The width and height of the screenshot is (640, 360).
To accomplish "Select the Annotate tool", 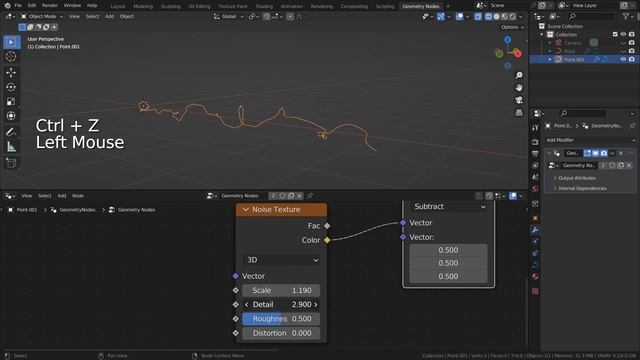I will [11, 132].
